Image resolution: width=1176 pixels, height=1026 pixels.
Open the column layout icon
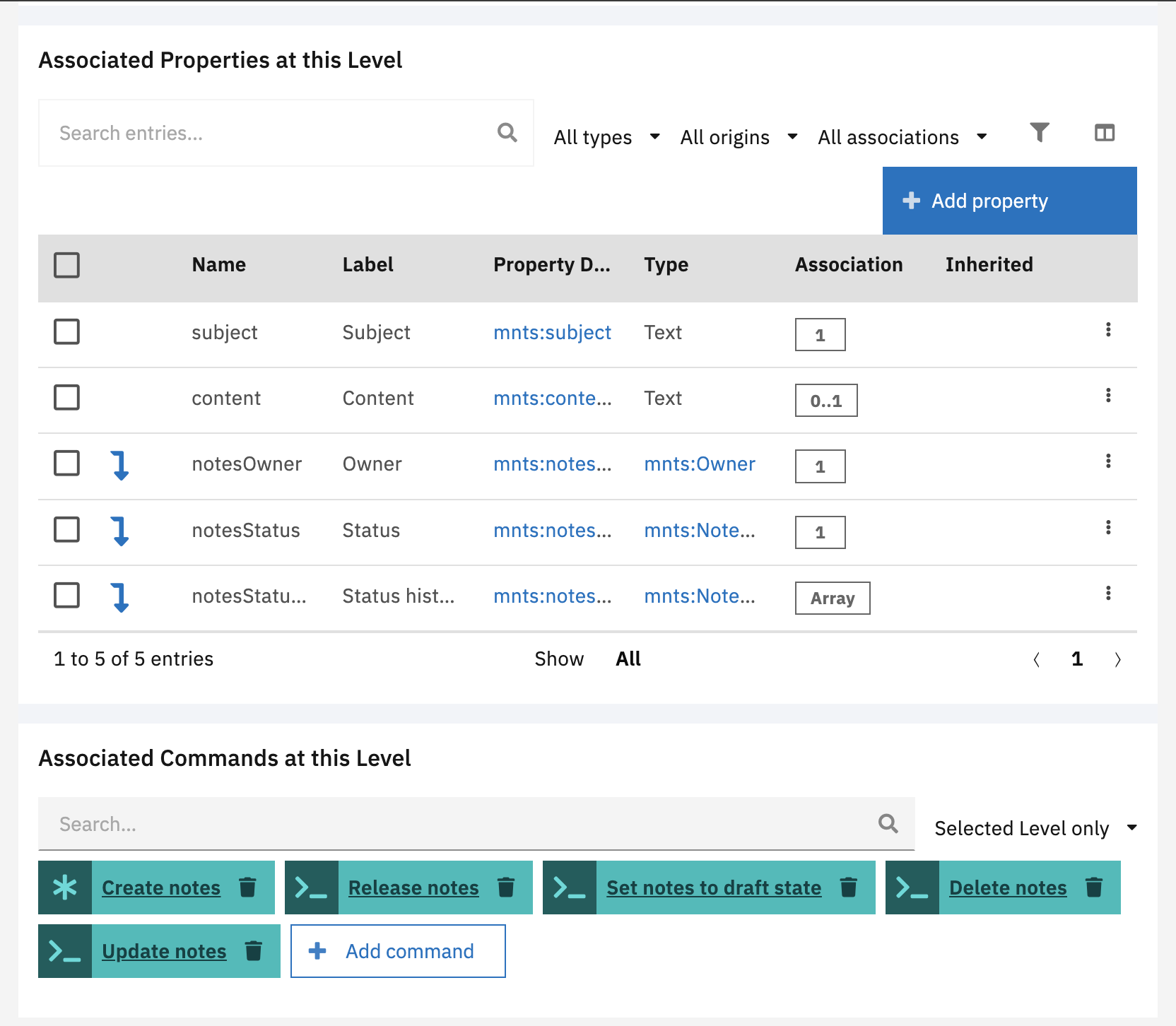[x=1104, y=133]
